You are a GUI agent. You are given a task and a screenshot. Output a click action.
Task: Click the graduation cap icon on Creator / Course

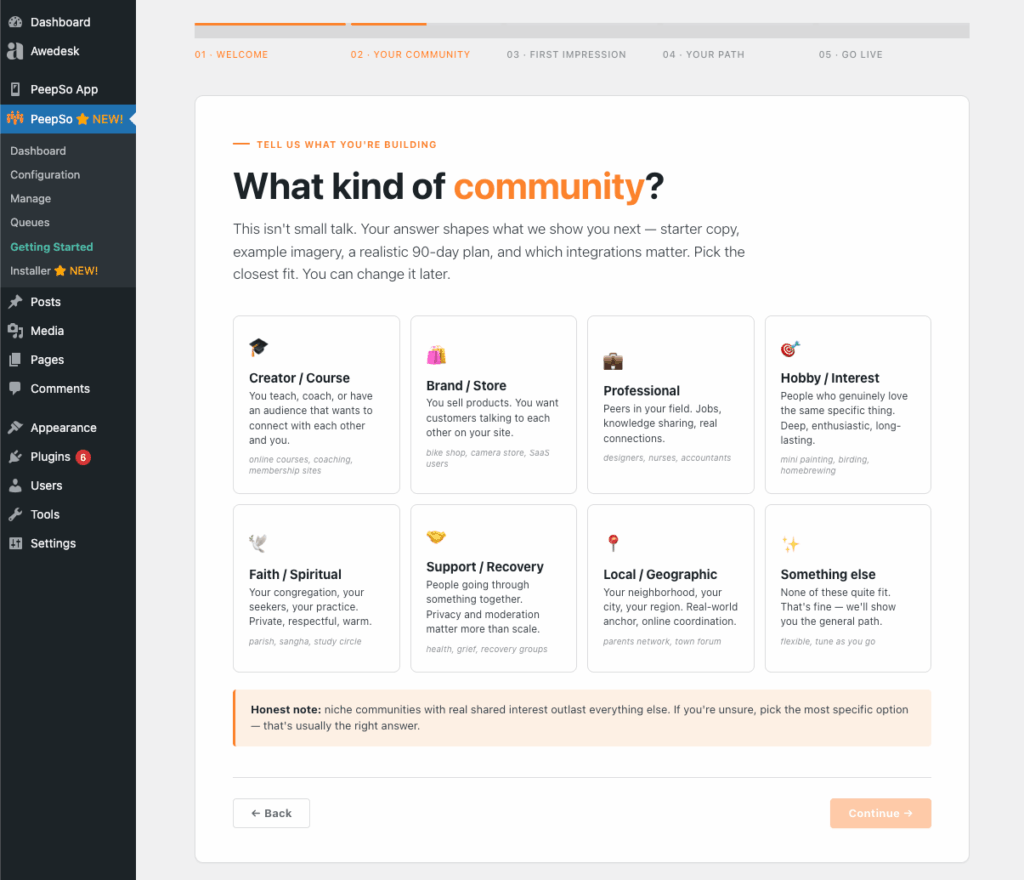(x=259, y=347)
